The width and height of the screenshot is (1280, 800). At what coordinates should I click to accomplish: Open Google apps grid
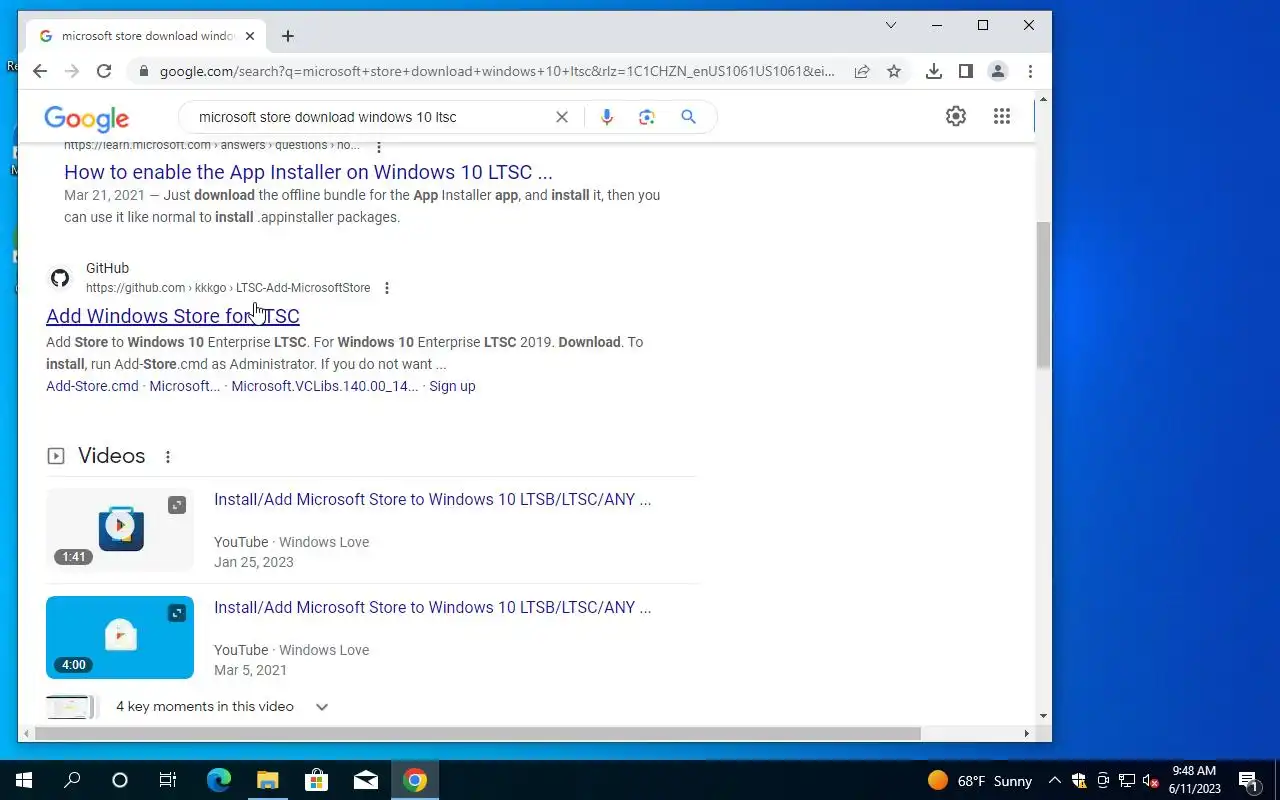(1002, 116)
